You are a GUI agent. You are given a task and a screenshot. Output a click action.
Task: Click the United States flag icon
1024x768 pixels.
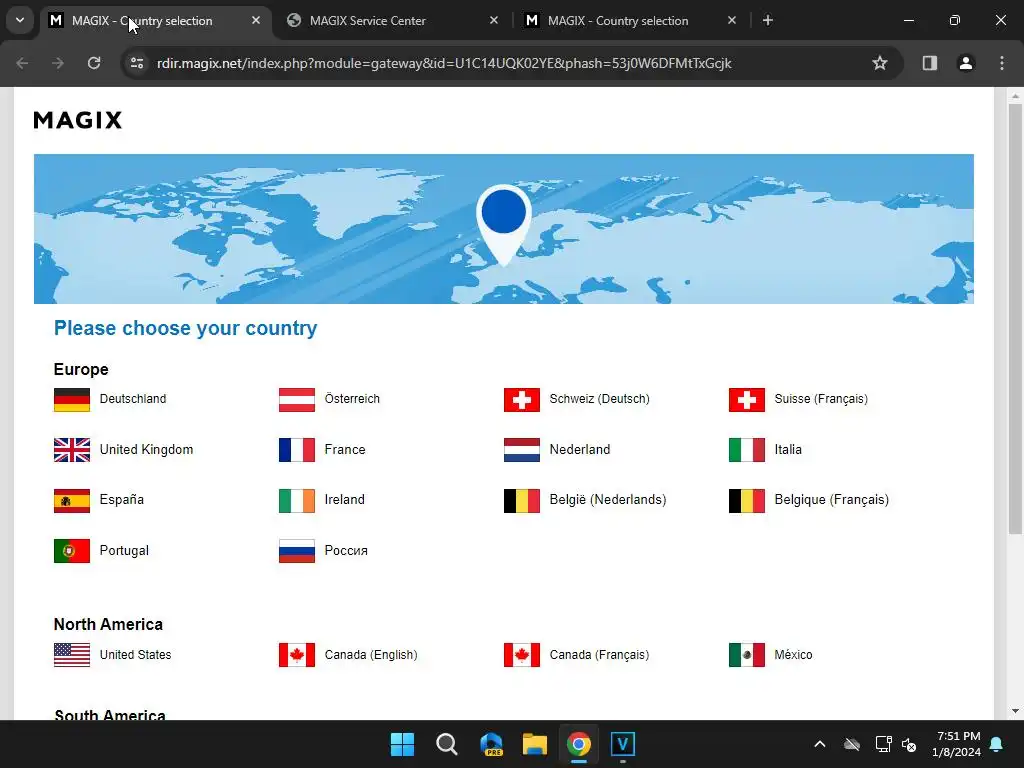tap(72, 655)
